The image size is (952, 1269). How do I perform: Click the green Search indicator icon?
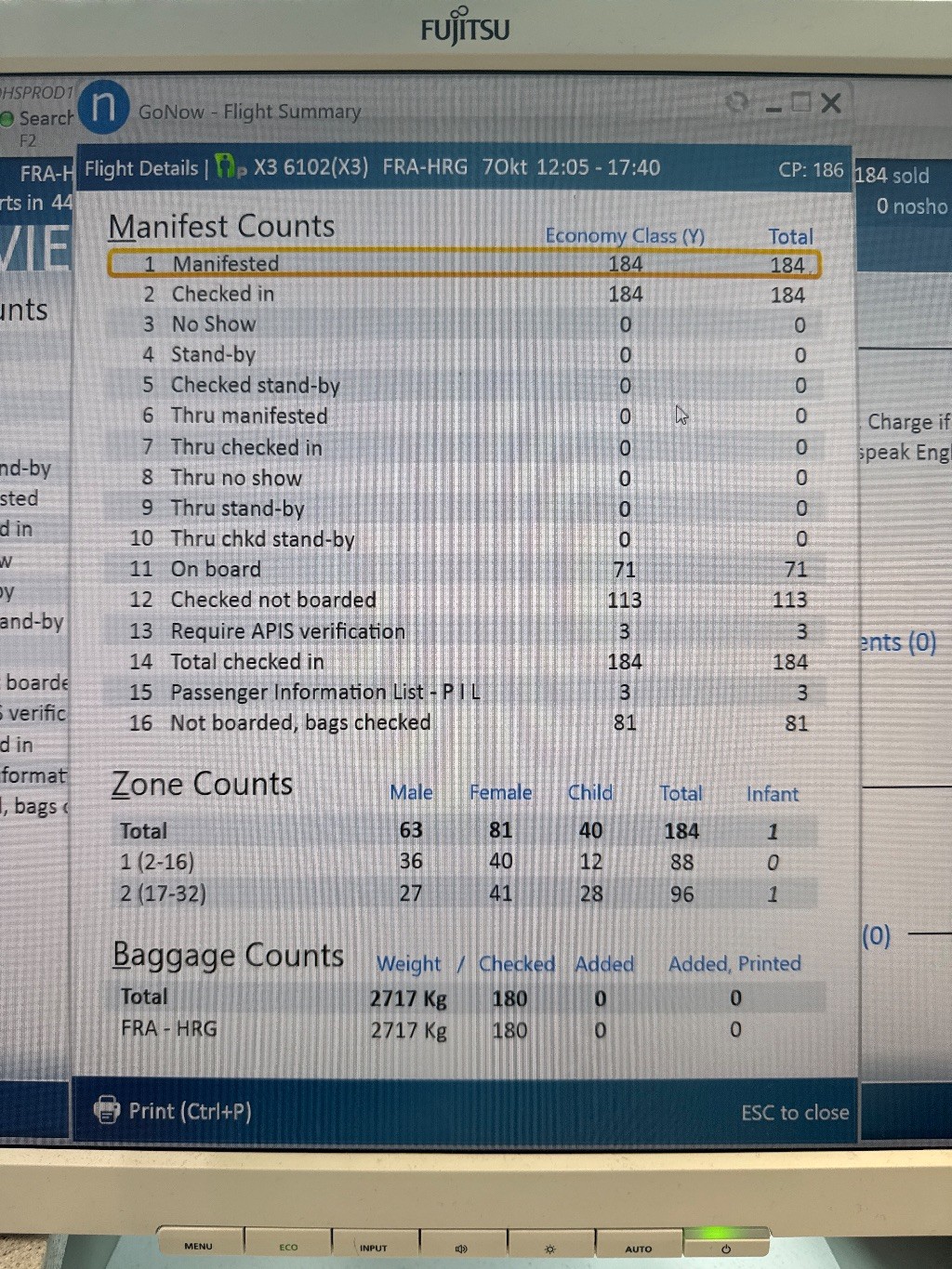click(7, 119)
